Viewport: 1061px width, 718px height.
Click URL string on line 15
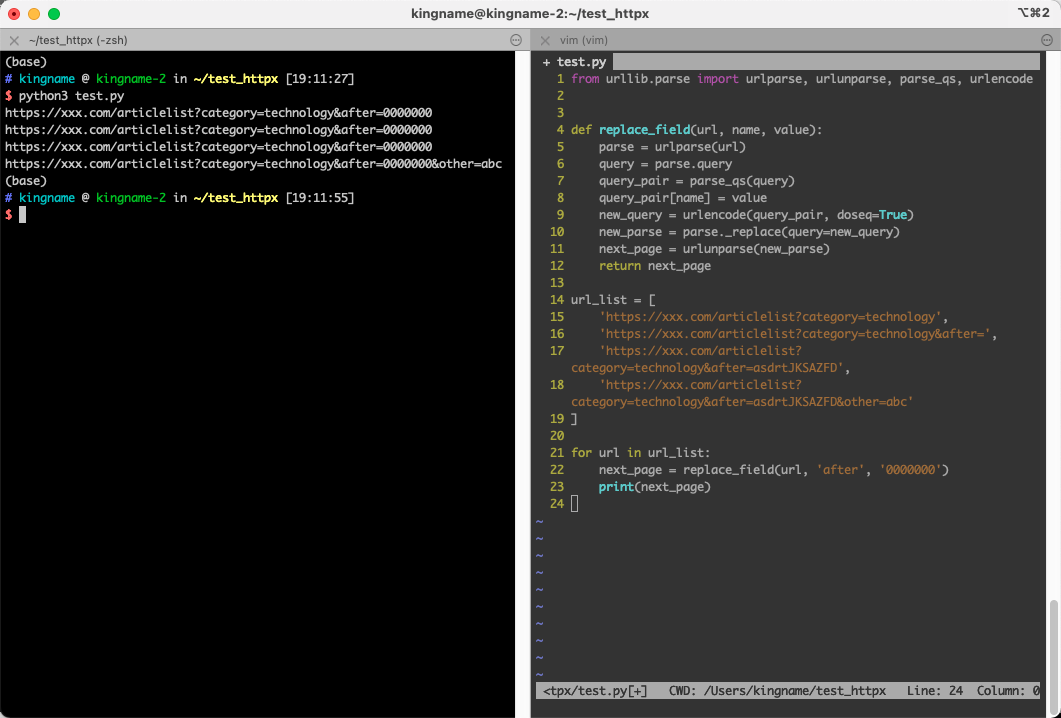click(x=770, y=317)
